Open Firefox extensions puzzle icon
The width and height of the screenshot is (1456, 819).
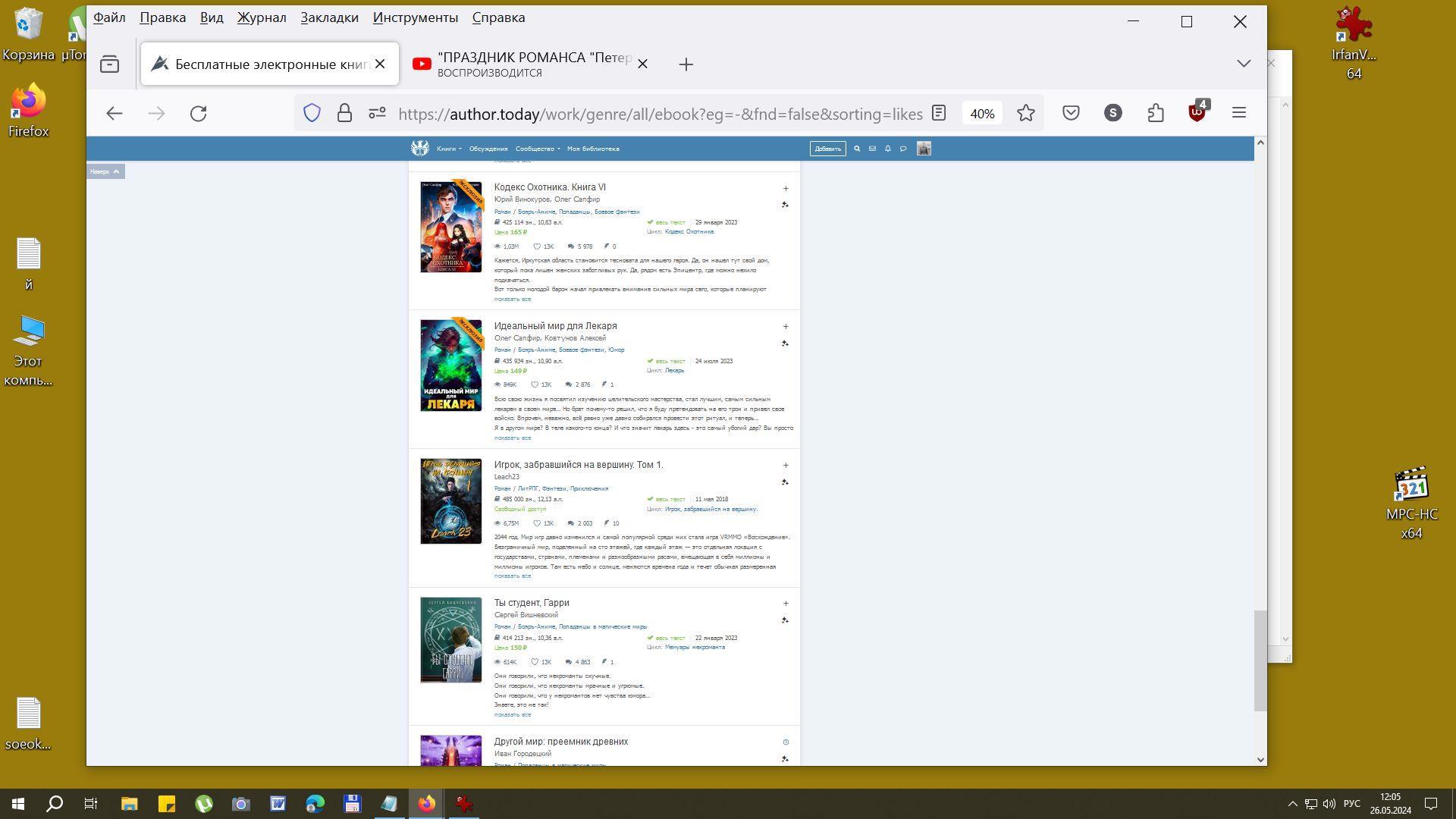pos(1155,113)
